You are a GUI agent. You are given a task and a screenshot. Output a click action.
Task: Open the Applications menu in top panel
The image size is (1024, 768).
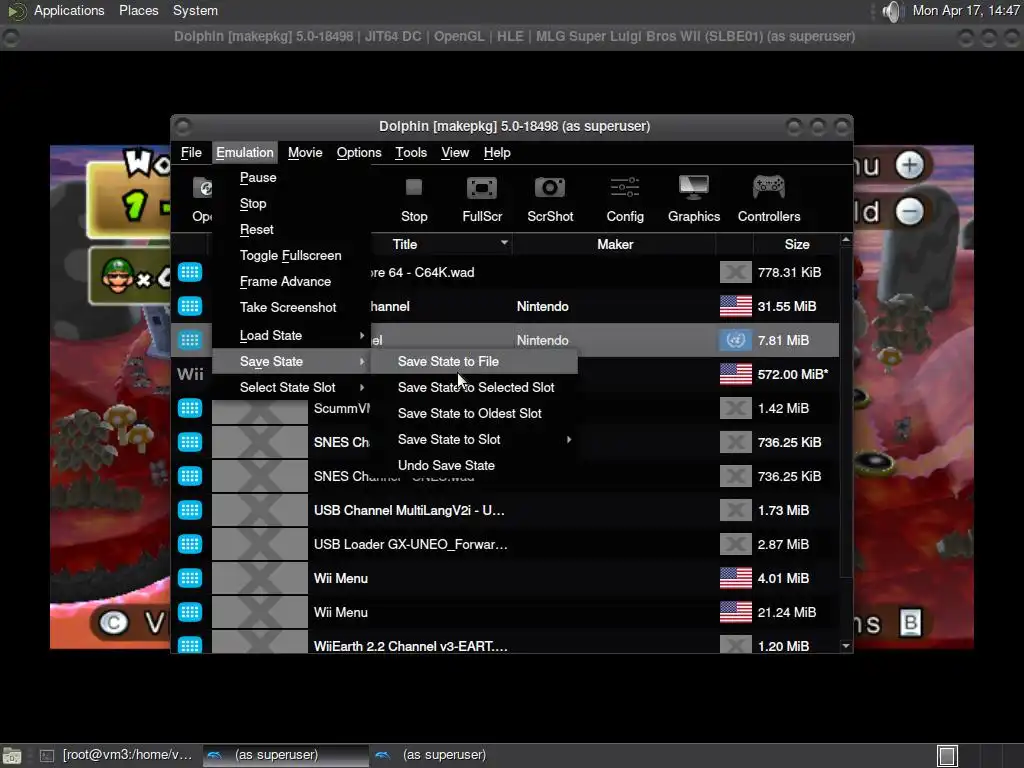tap(69, 10)
